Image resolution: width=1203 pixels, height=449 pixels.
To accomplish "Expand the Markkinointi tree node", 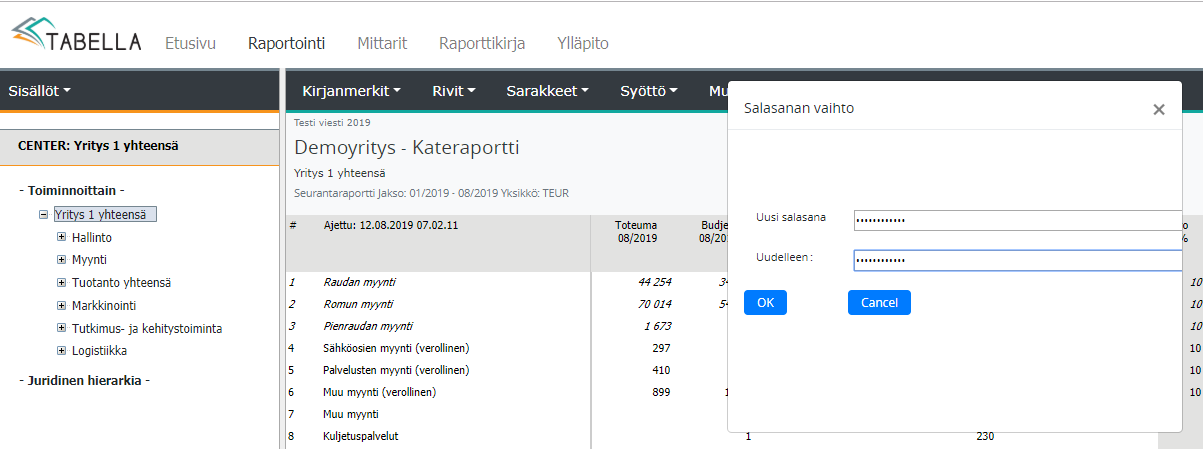I will point(61,306).
